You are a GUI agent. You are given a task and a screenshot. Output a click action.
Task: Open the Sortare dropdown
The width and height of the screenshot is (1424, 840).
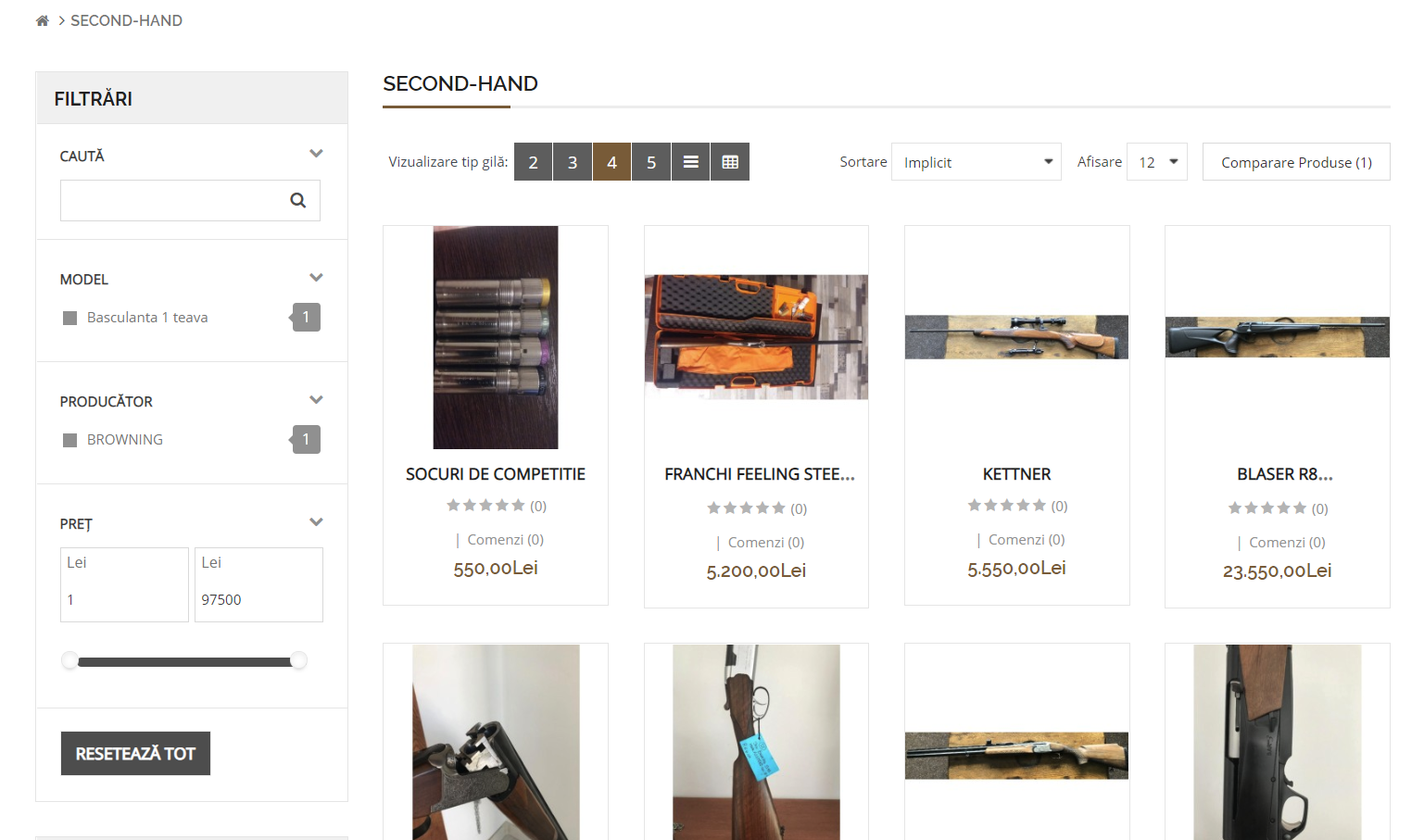[976, 162]
